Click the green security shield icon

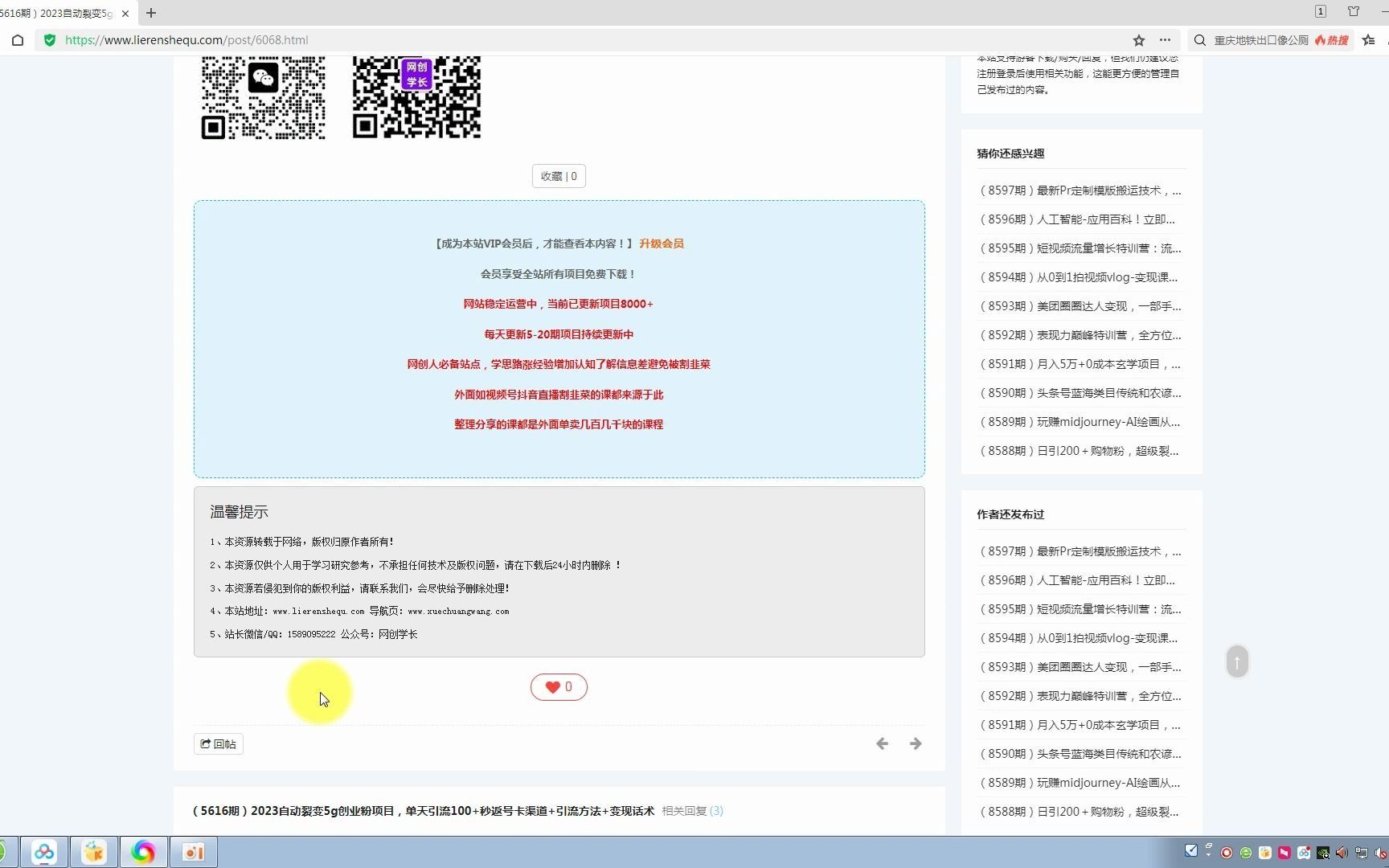(x=50, y=40)
